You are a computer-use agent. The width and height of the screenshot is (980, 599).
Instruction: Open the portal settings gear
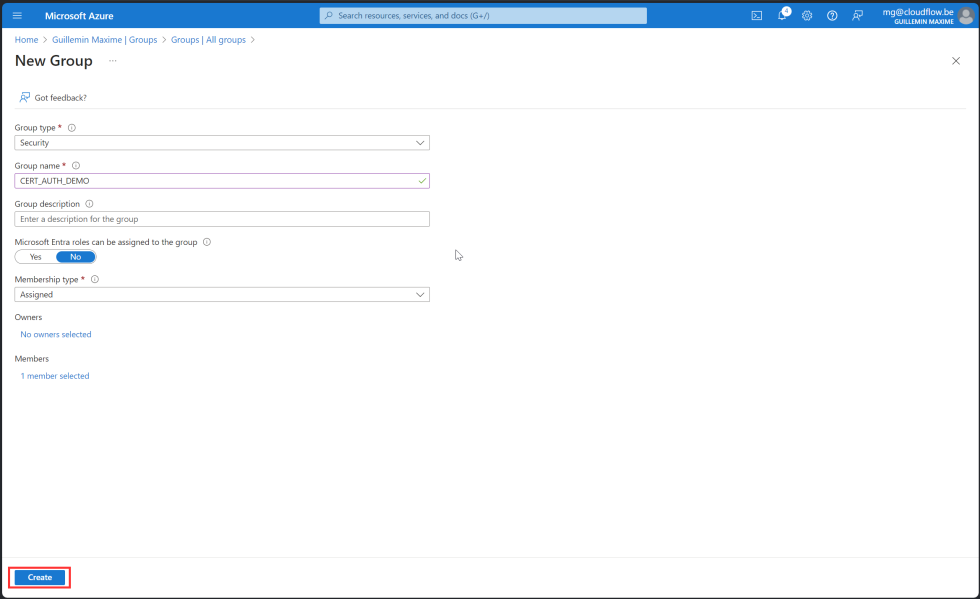pos(807,15)
